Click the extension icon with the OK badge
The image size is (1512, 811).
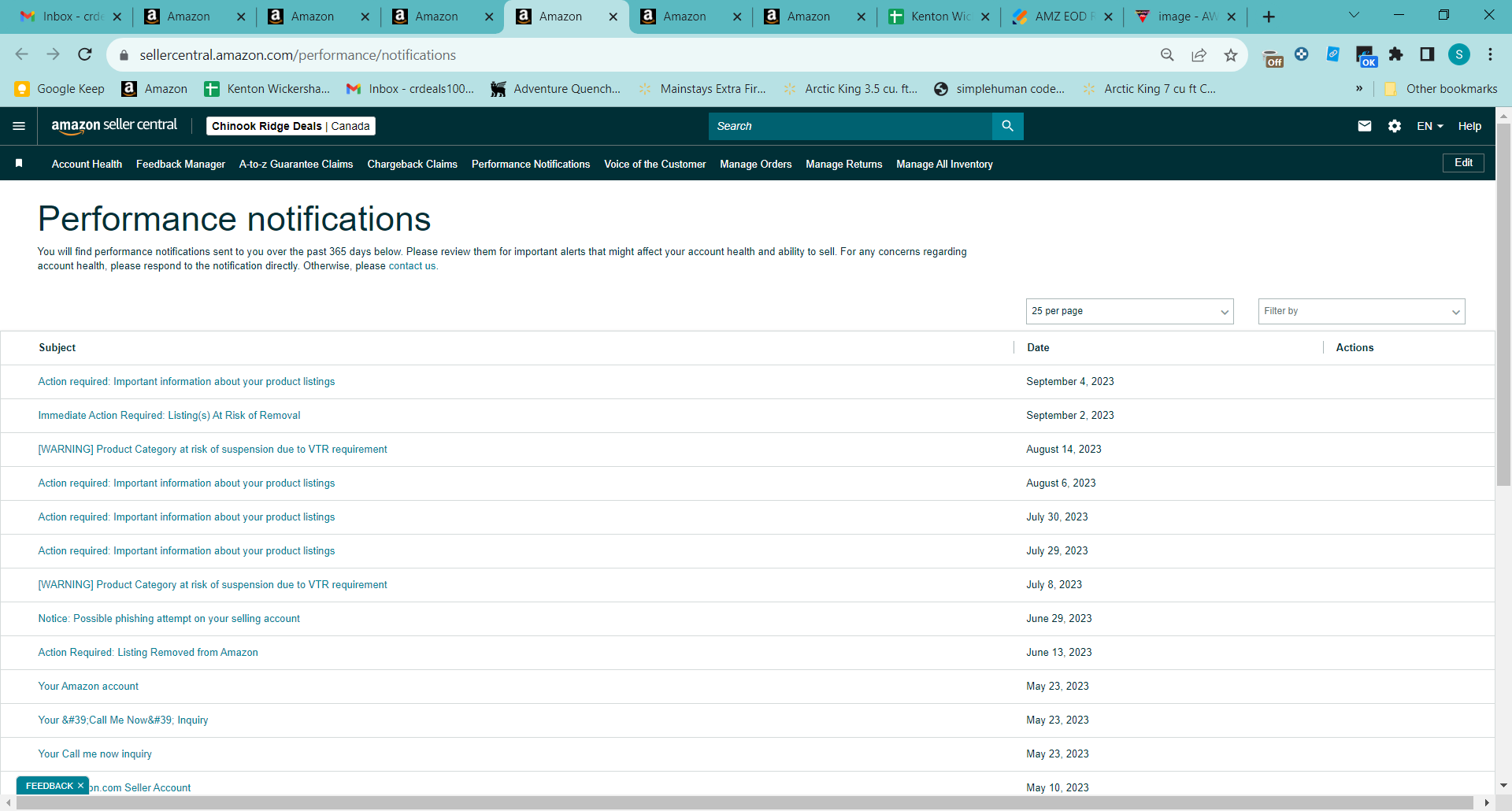pyautogui.click(x=1366, y=57)
